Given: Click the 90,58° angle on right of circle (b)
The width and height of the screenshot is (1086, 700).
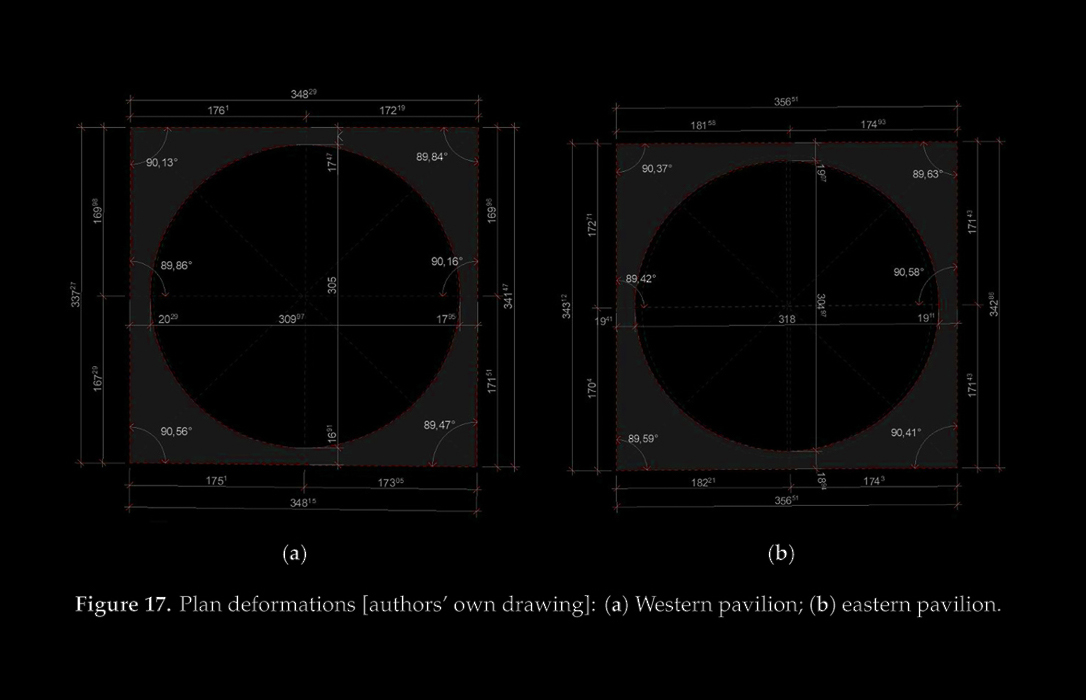Looking at the screenshot, I should point(908,272).
